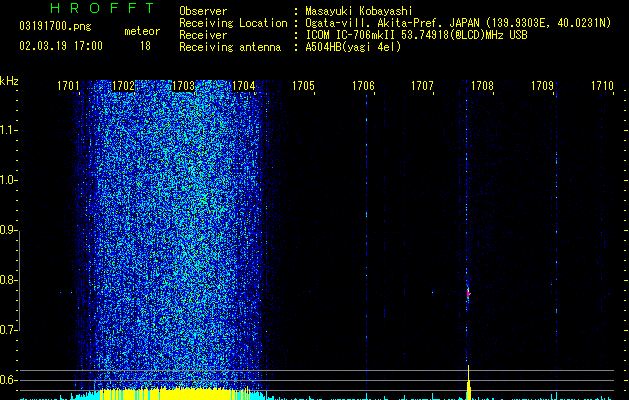Click the 1707 time axis label
The height and width of the screenshot is (400, 629).
422,86
